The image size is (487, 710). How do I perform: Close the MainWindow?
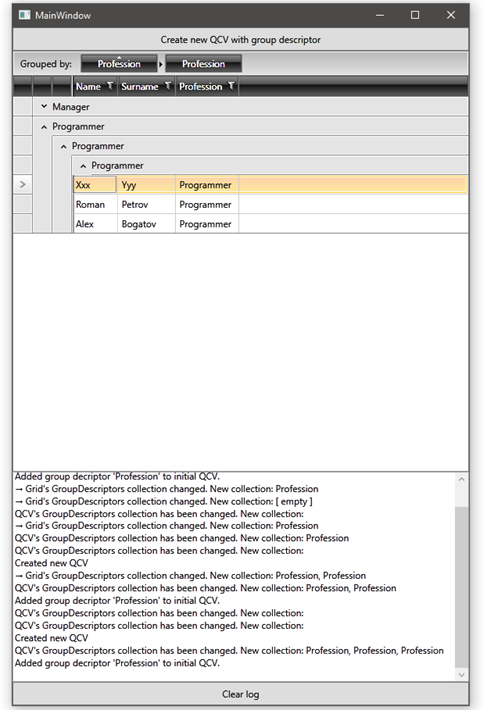coord(451,15)
